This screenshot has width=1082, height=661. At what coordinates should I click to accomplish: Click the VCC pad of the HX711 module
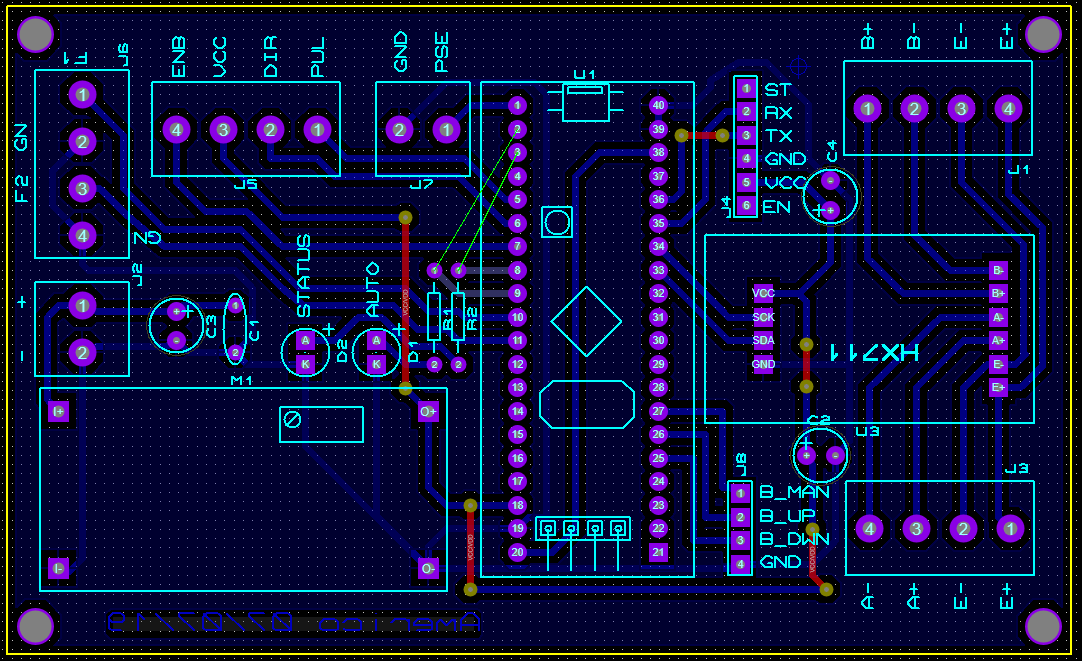click(763, 293)
